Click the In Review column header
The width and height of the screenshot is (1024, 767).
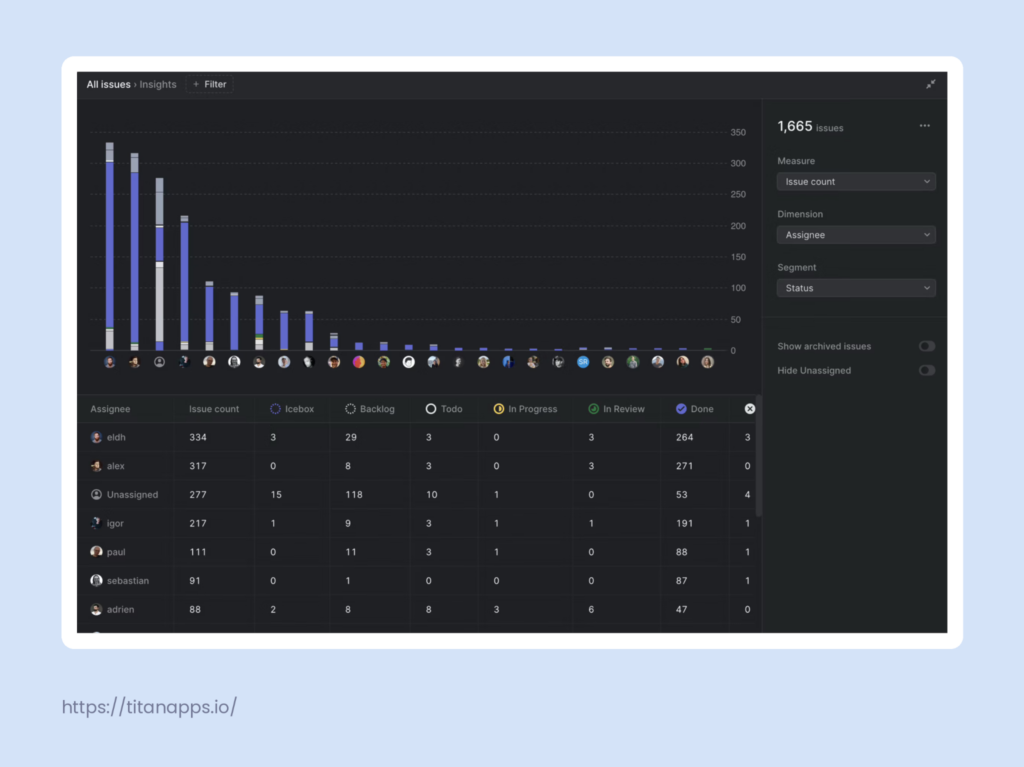click(x=616, y=409)
